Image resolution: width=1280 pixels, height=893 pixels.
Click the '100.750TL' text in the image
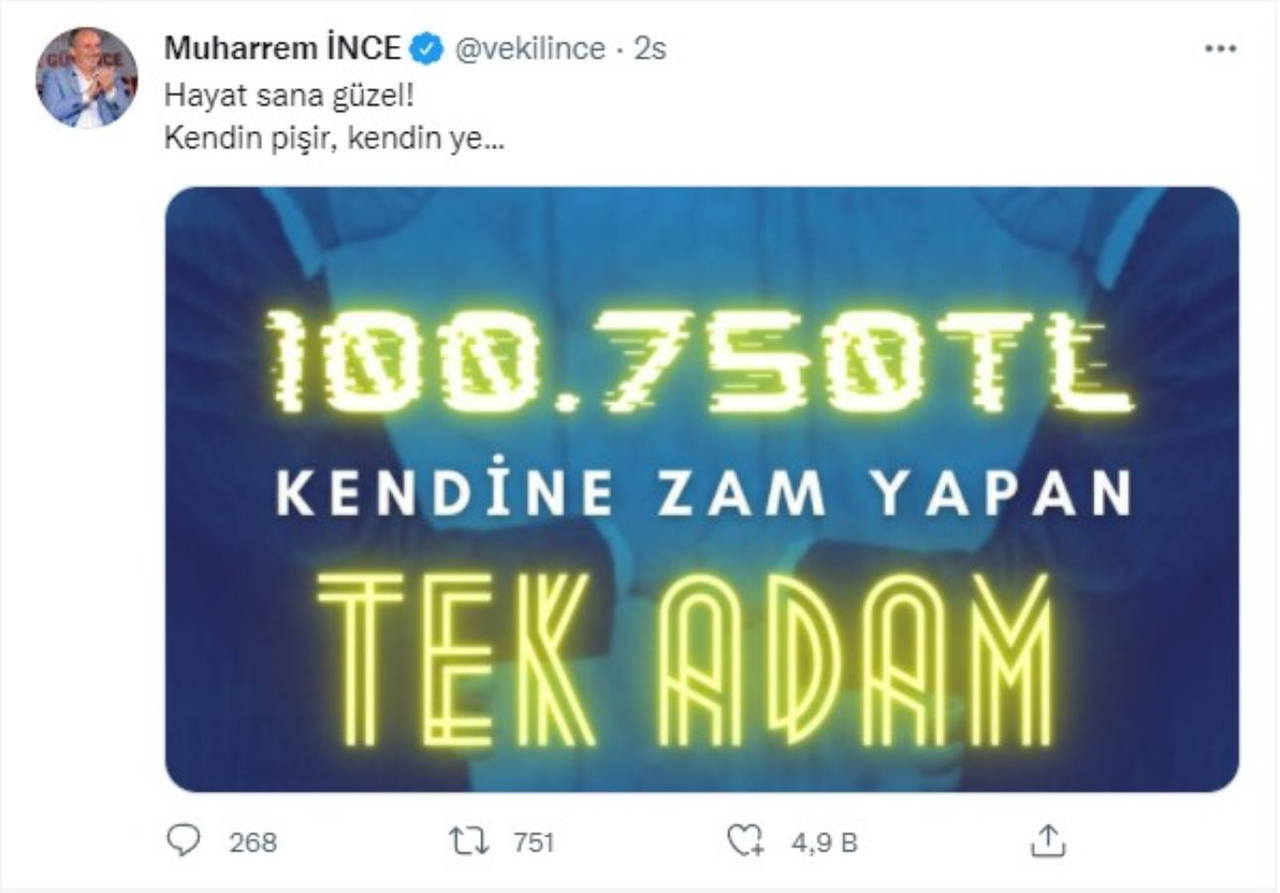click(x=700, y=362)
